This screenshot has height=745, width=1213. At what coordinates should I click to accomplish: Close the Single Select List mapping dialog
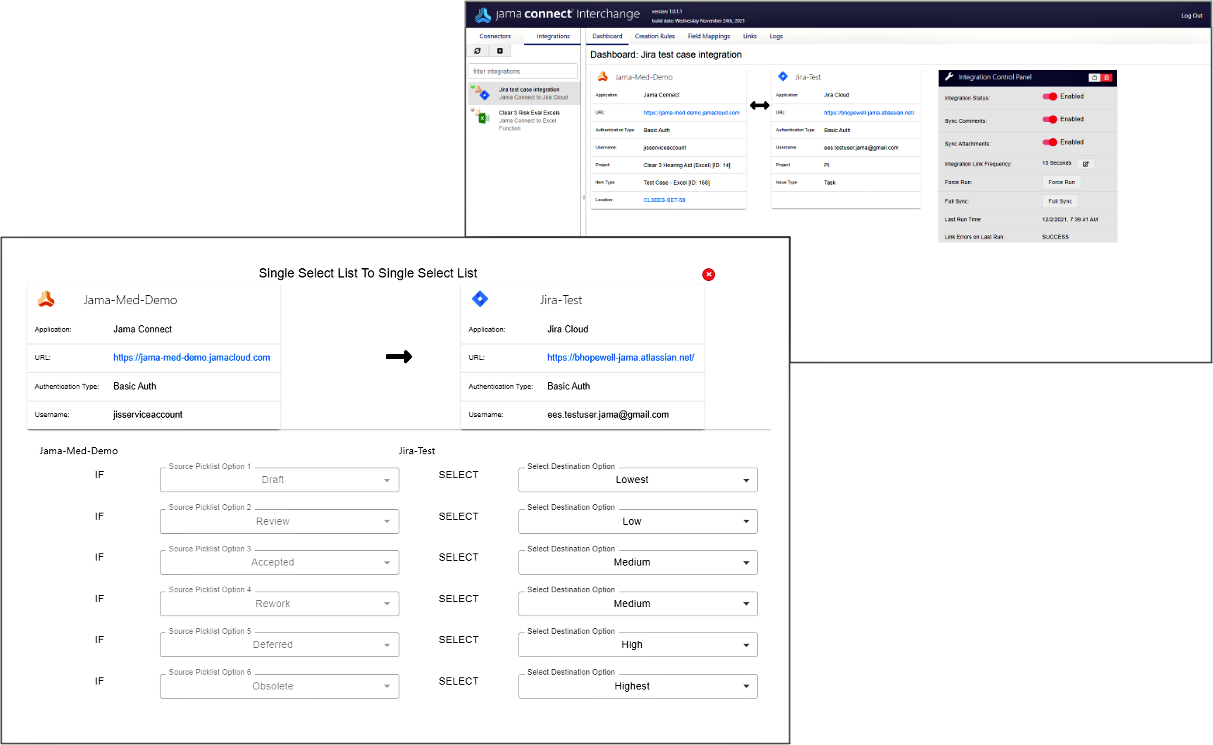click(709, 274)
